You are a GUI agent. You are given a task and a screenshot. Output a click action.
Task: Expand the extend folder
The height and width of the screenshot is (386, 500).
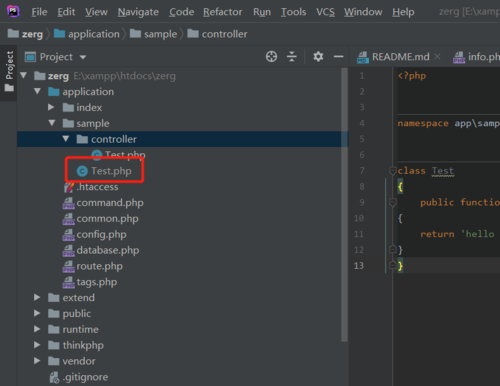click(x=37, y=297)
